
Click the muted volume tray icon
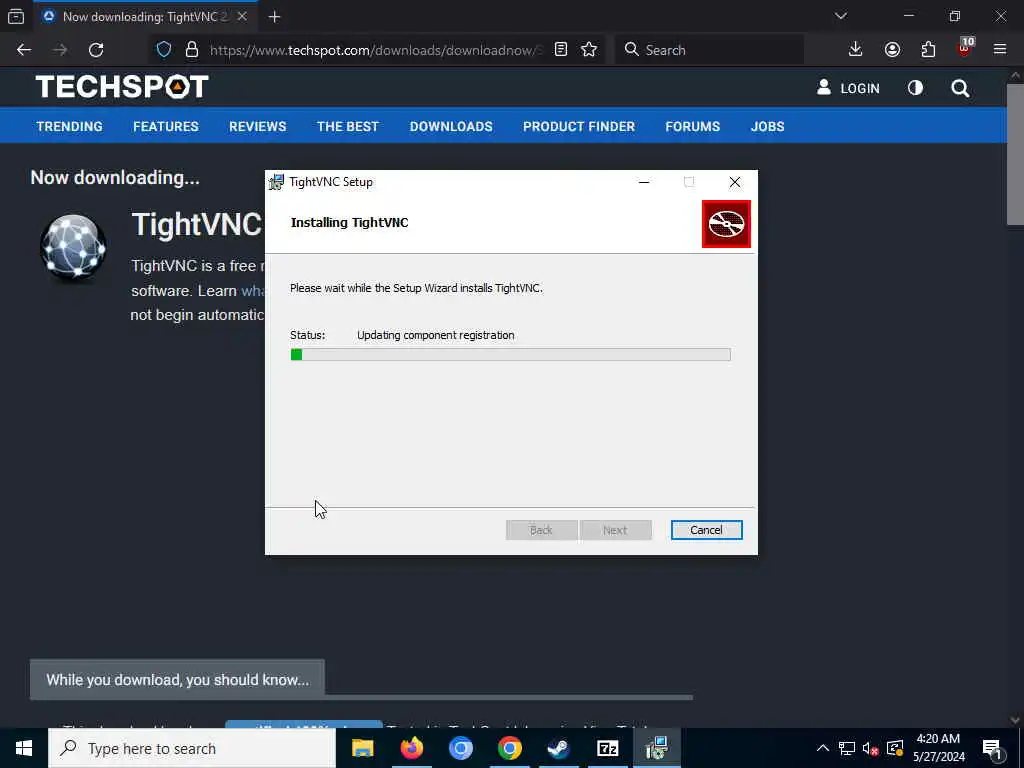[870, 748]
